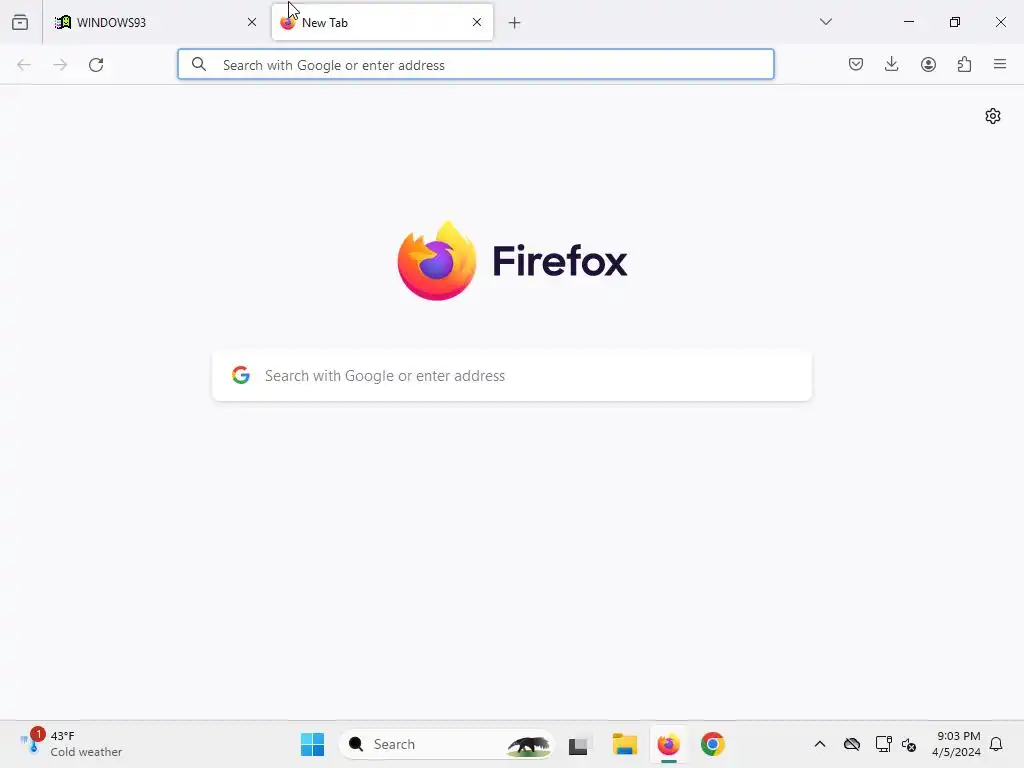
Task: Open File Explorer from the taskbar
Action: coord(624,744)
